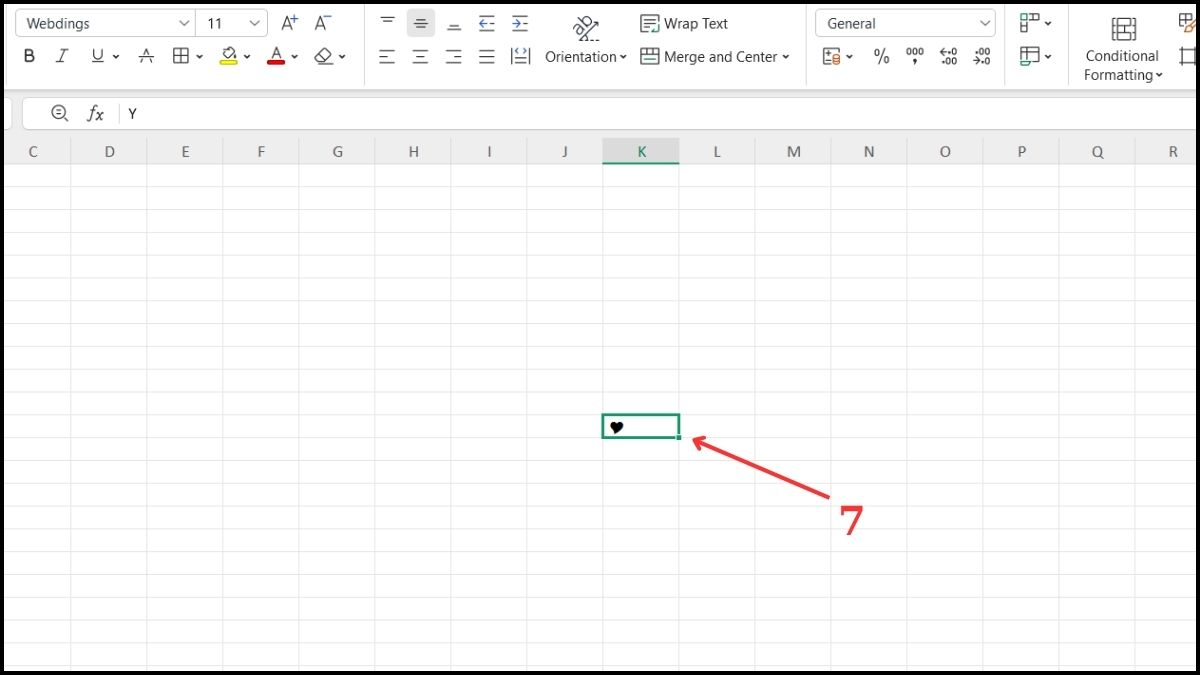
Task: Open the Orientation menu
Action: 585,57
